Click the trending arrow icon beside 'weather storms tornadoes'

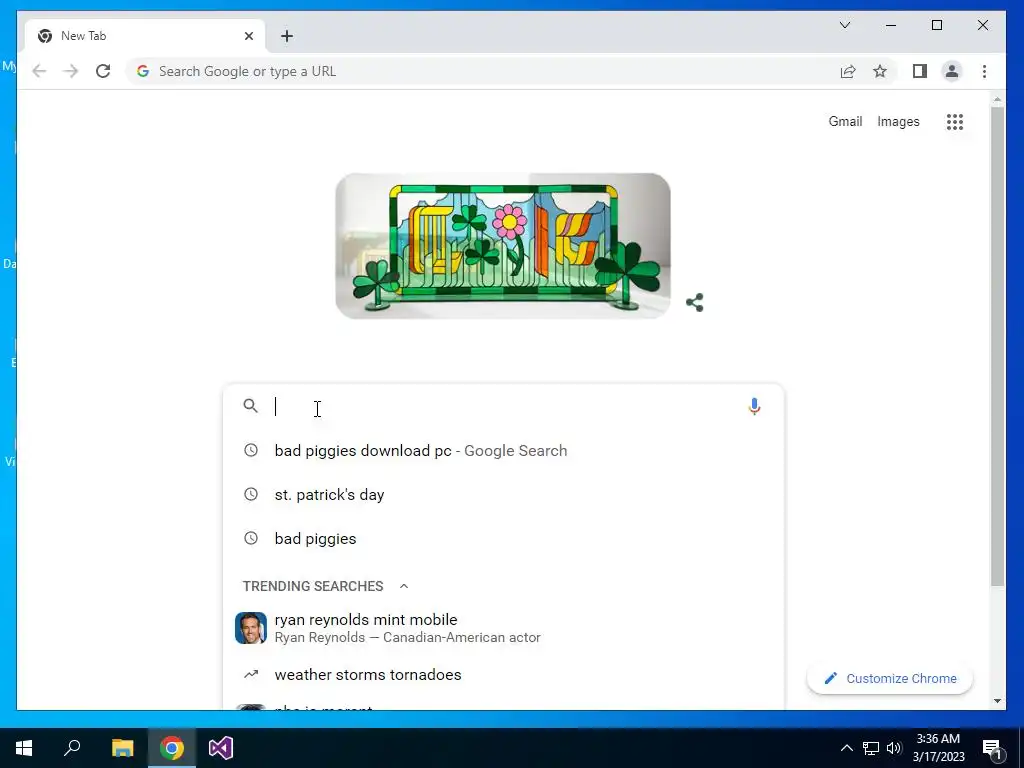tap(251, 674)
